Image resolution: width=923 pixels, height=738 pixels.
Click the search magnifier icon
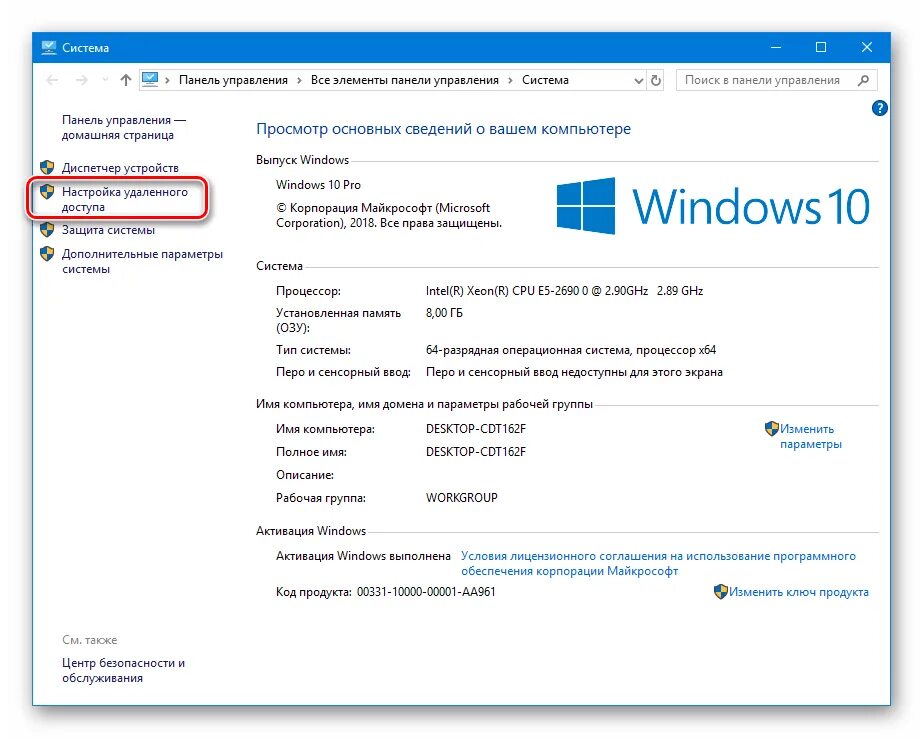864,80
